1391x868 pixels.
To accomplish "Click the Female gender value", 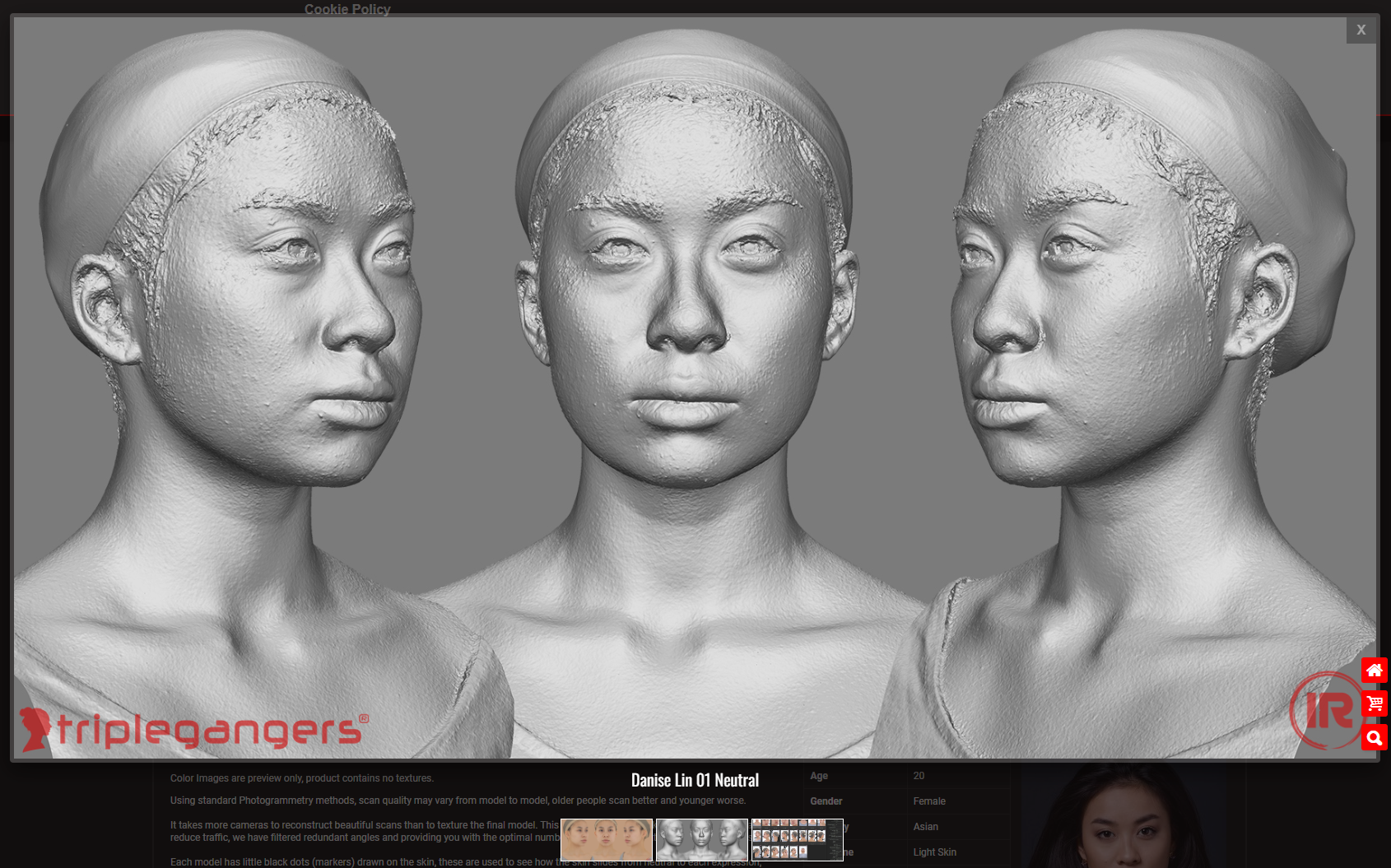I will click(929, 801).
